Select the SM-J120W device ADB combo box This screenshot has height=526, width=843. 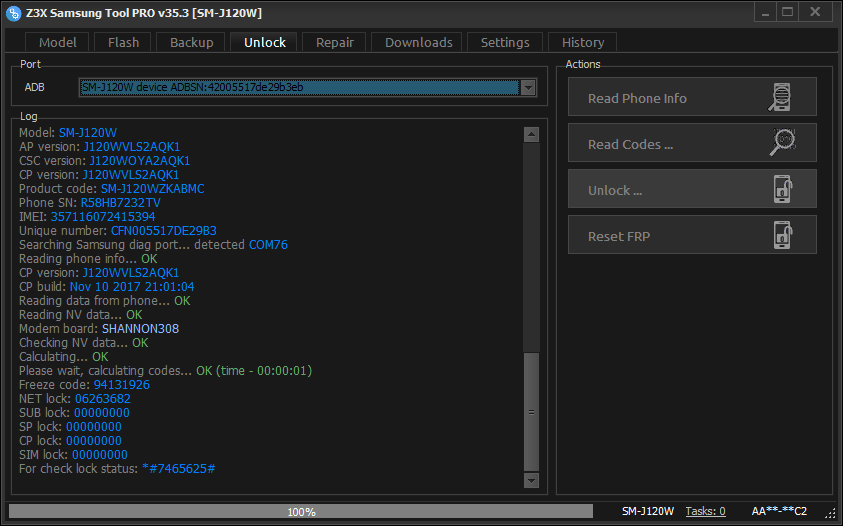click(x=308, y=87)
